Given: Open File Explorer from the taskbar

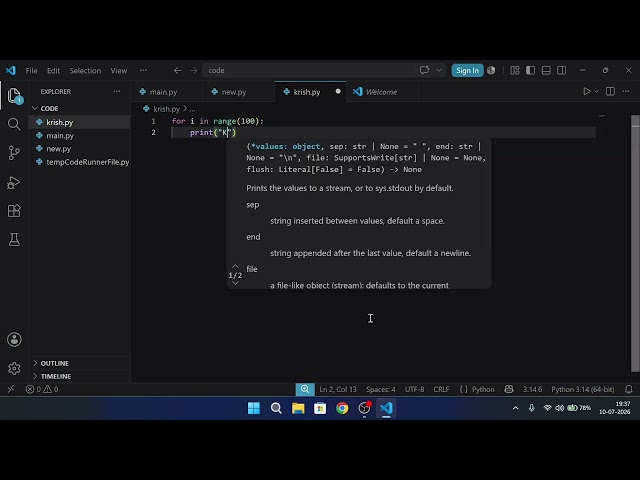Looking at the screenshot, I should pyautogui.click(x=298, y=408).
